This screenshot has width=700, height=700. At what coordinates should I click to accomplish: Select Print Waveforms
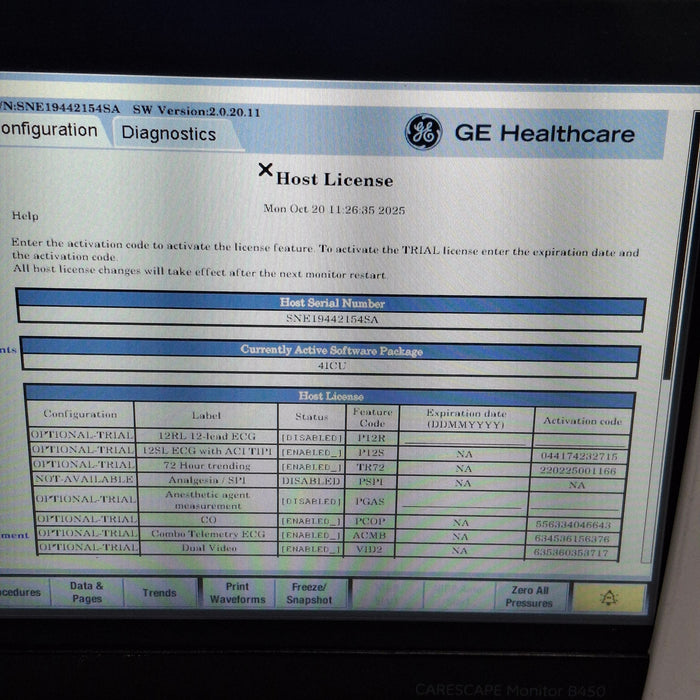237,593
